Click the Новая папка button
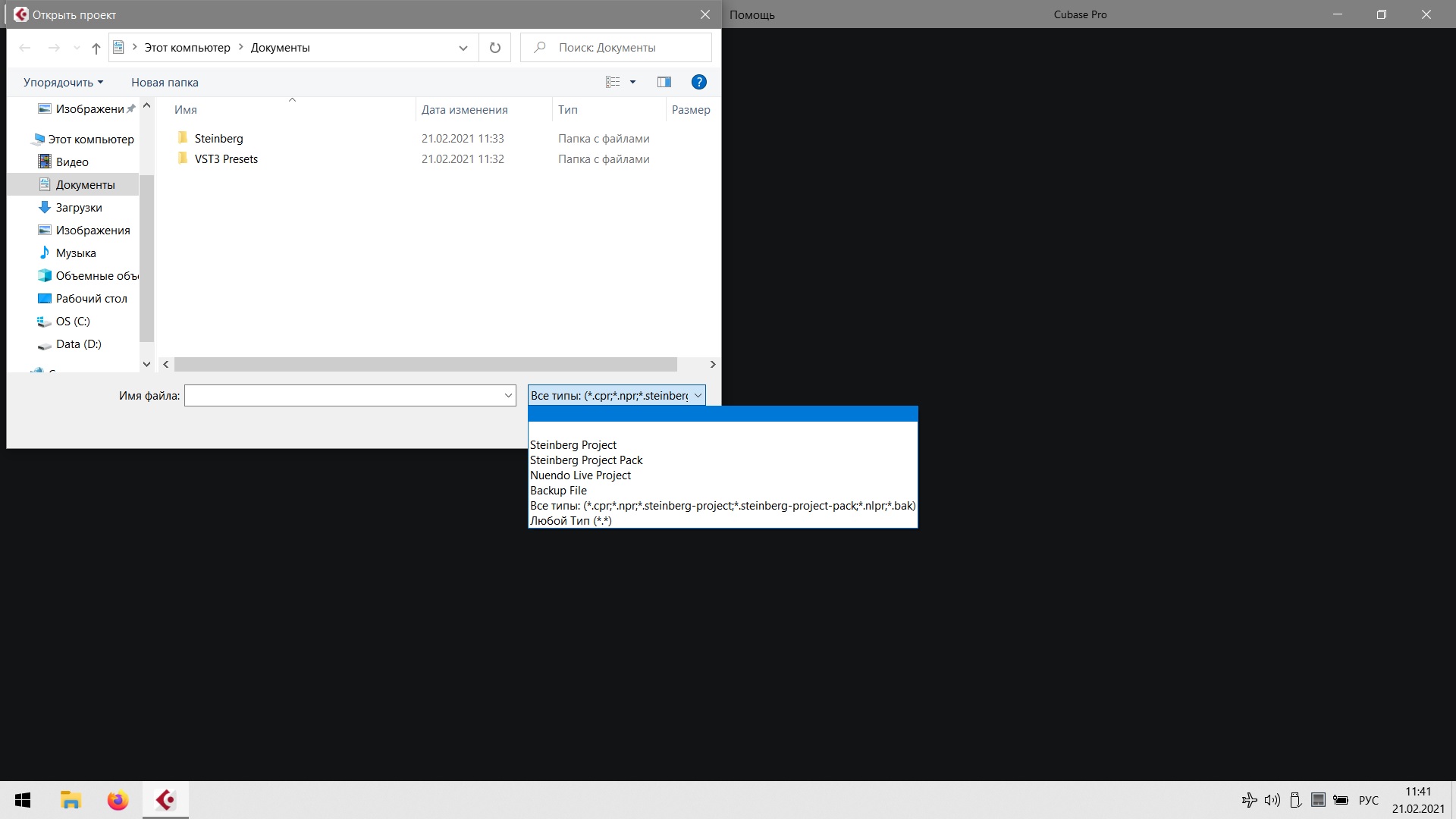Screen dimensions: 1456x819 coord(165,83)
